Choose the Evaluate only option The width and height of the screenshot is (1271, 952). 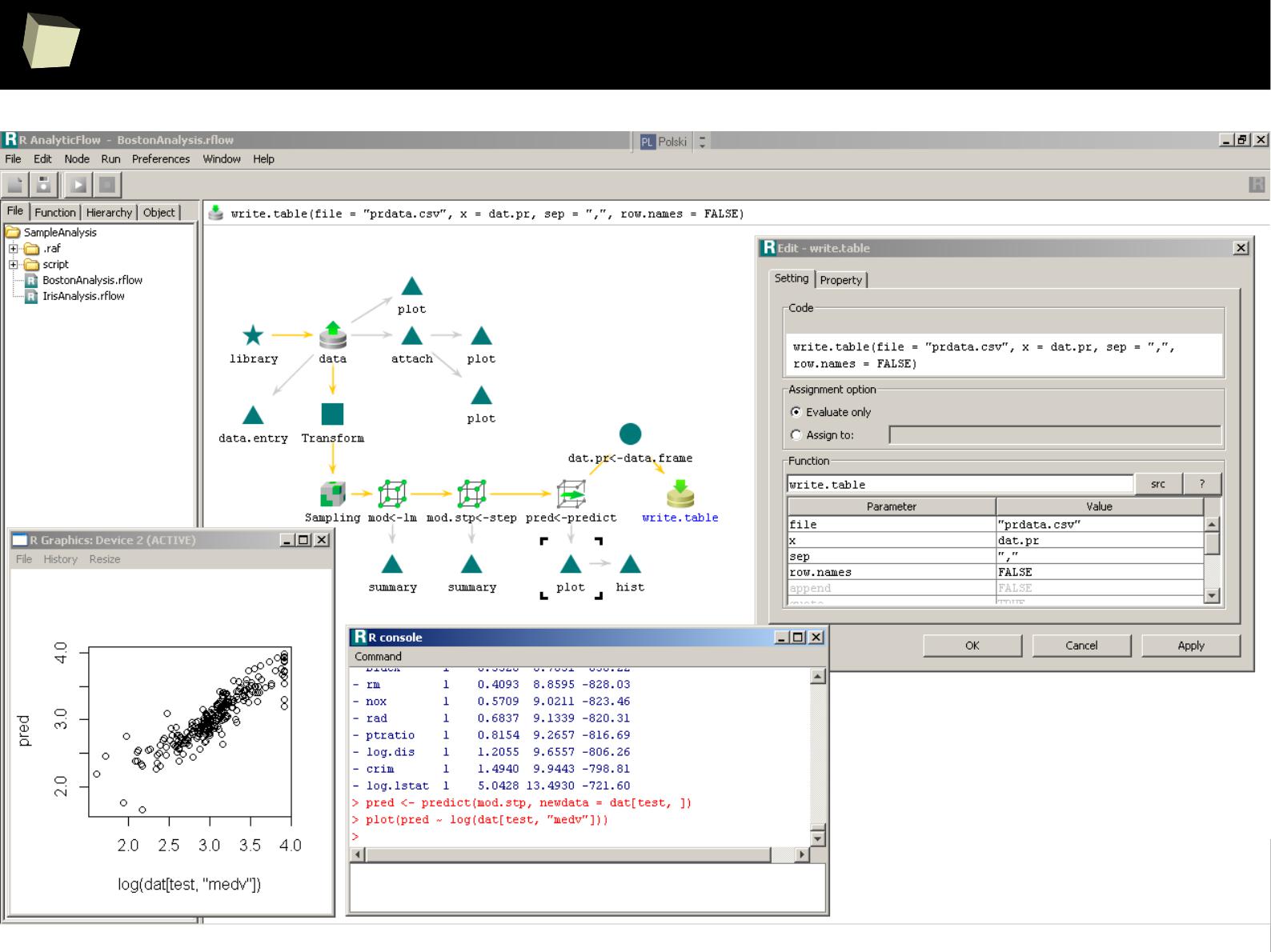pyautogui.click(x=796, y=412)
